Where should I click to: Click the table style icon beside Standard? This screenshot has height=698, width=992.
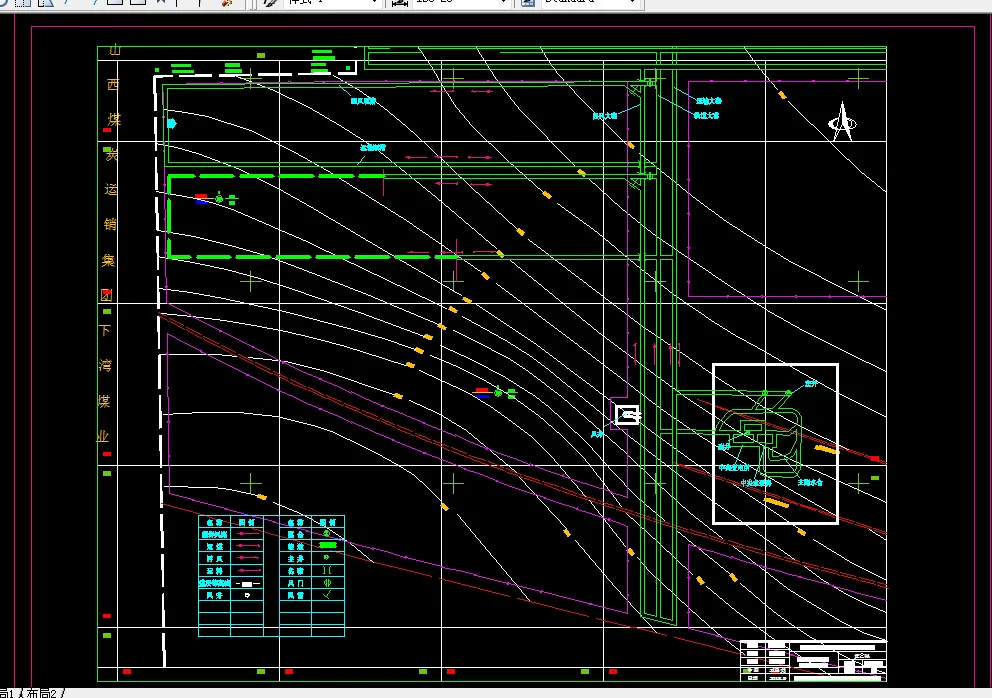tap(527, 3)
